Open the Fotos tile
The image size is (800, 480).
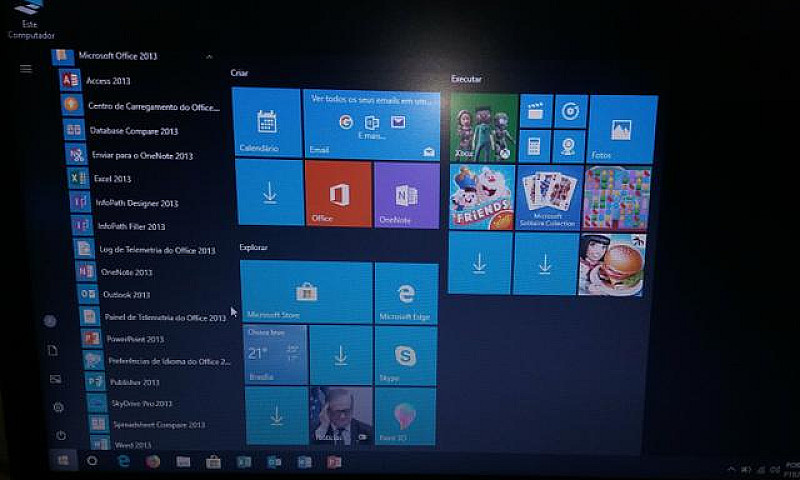point(621,130)
